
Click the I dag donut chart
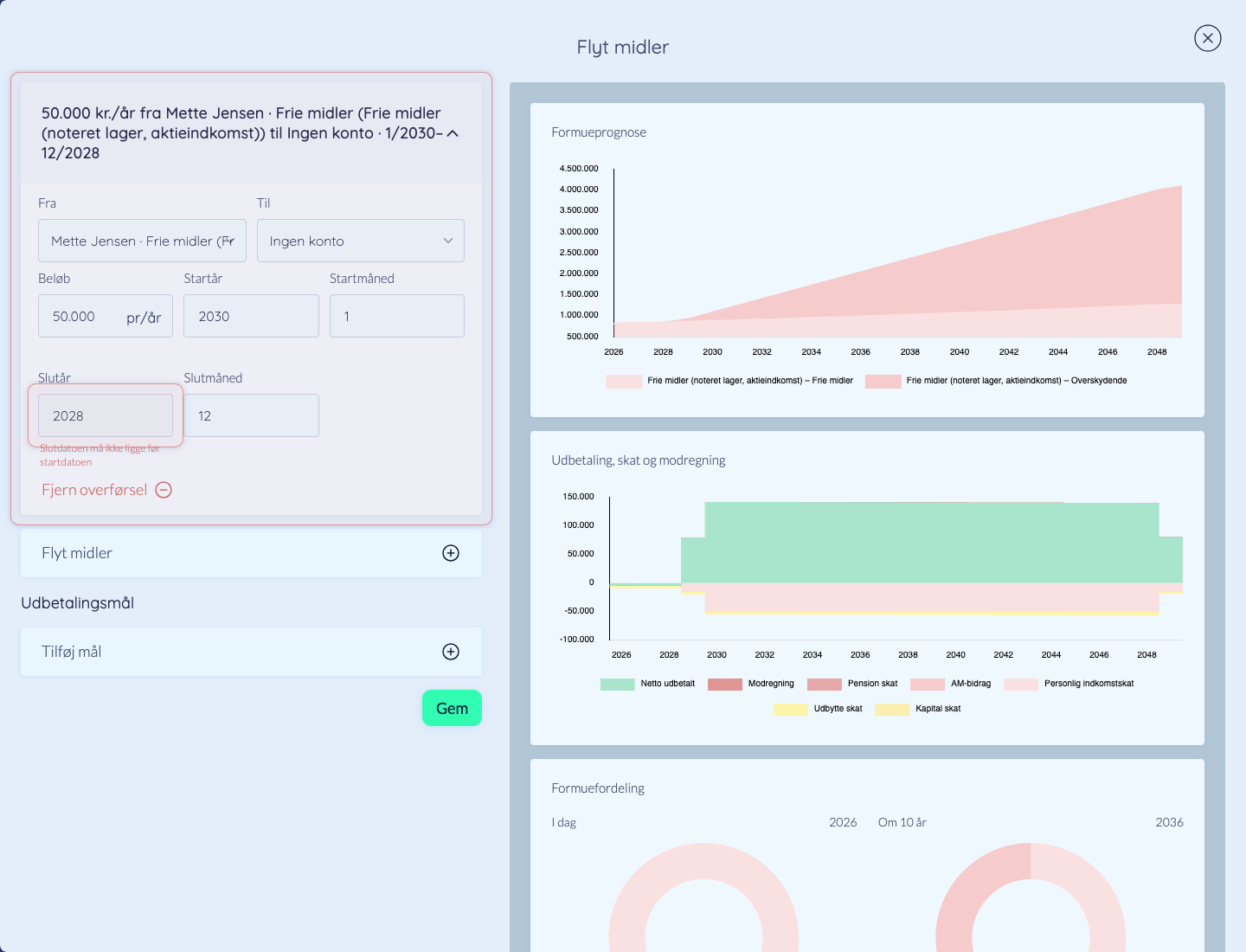coord(703,897)
